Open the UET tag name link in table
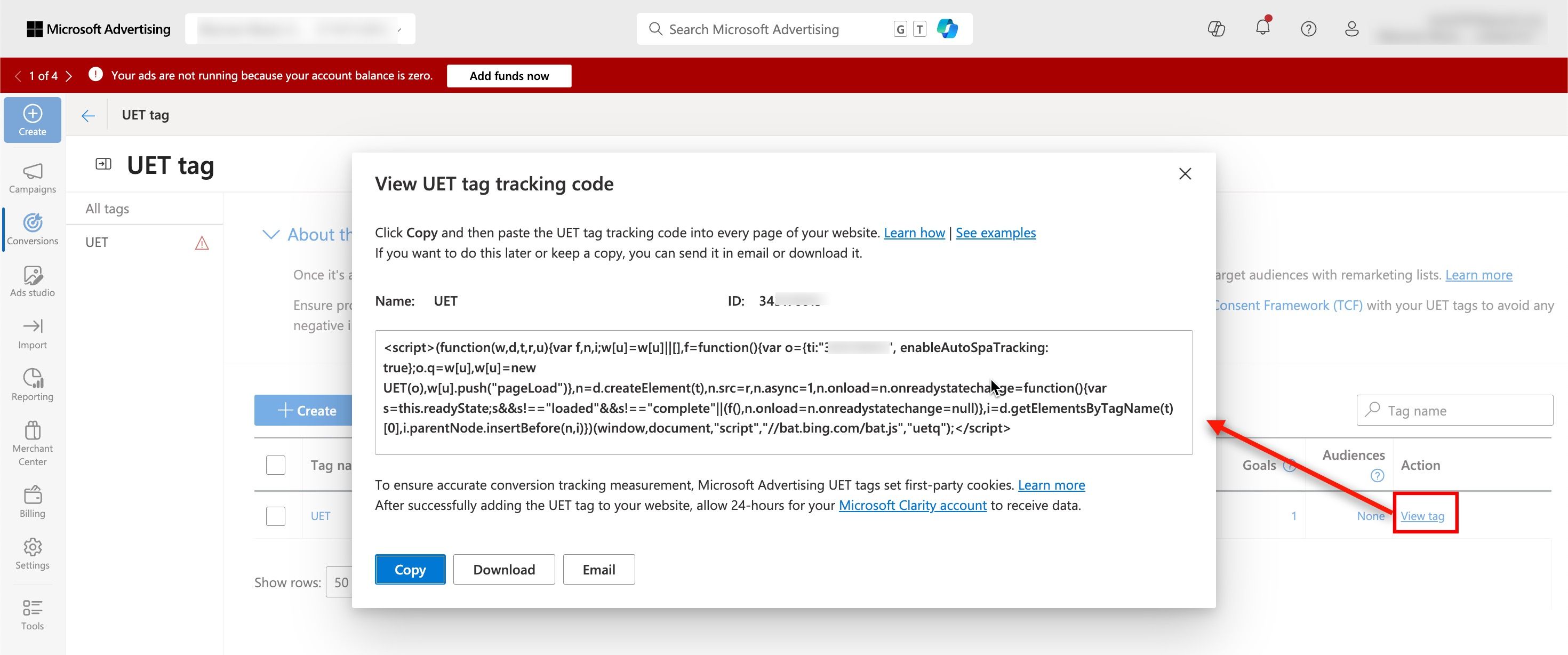This screenshot has height=655, width=1568. [x=321, y=516]
